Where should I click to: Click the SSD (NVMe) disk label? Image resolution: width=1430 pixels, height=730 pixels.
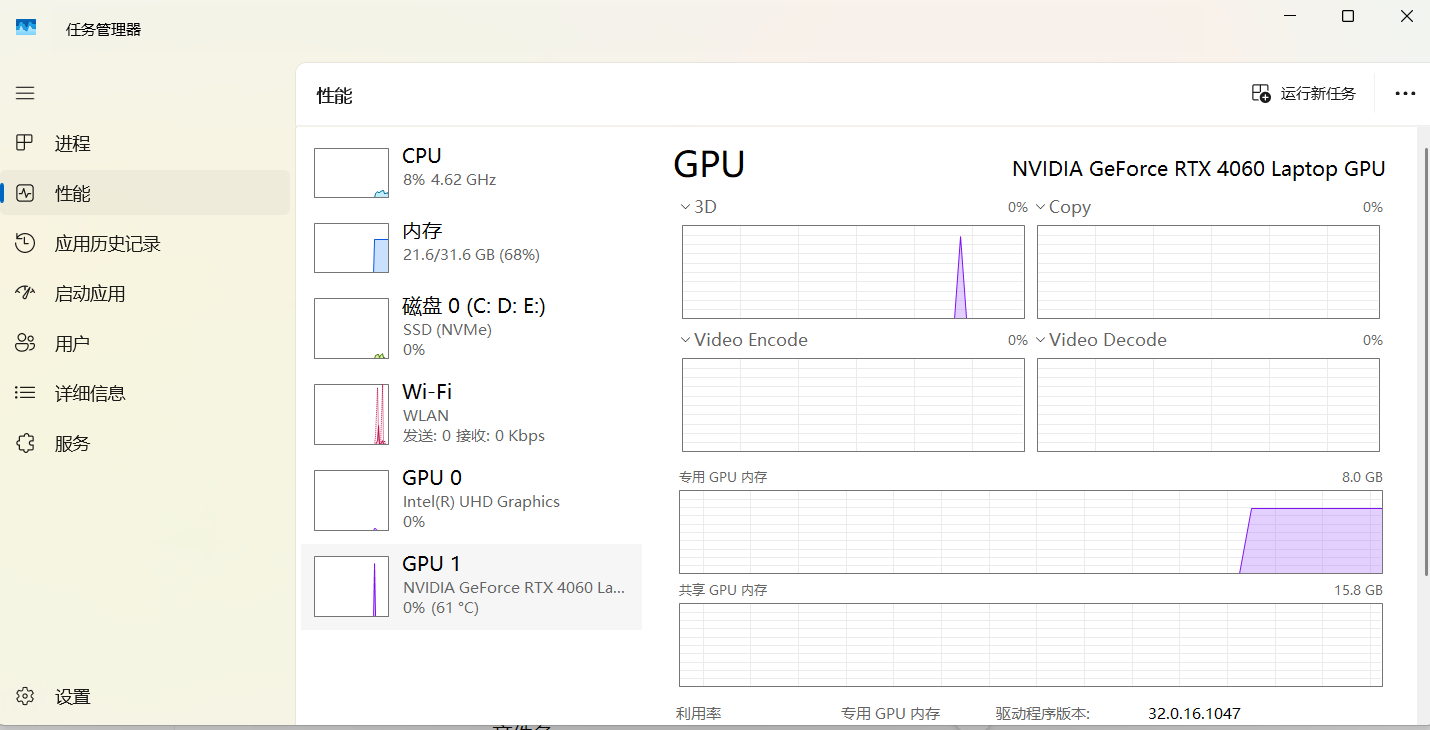(447, 330)
